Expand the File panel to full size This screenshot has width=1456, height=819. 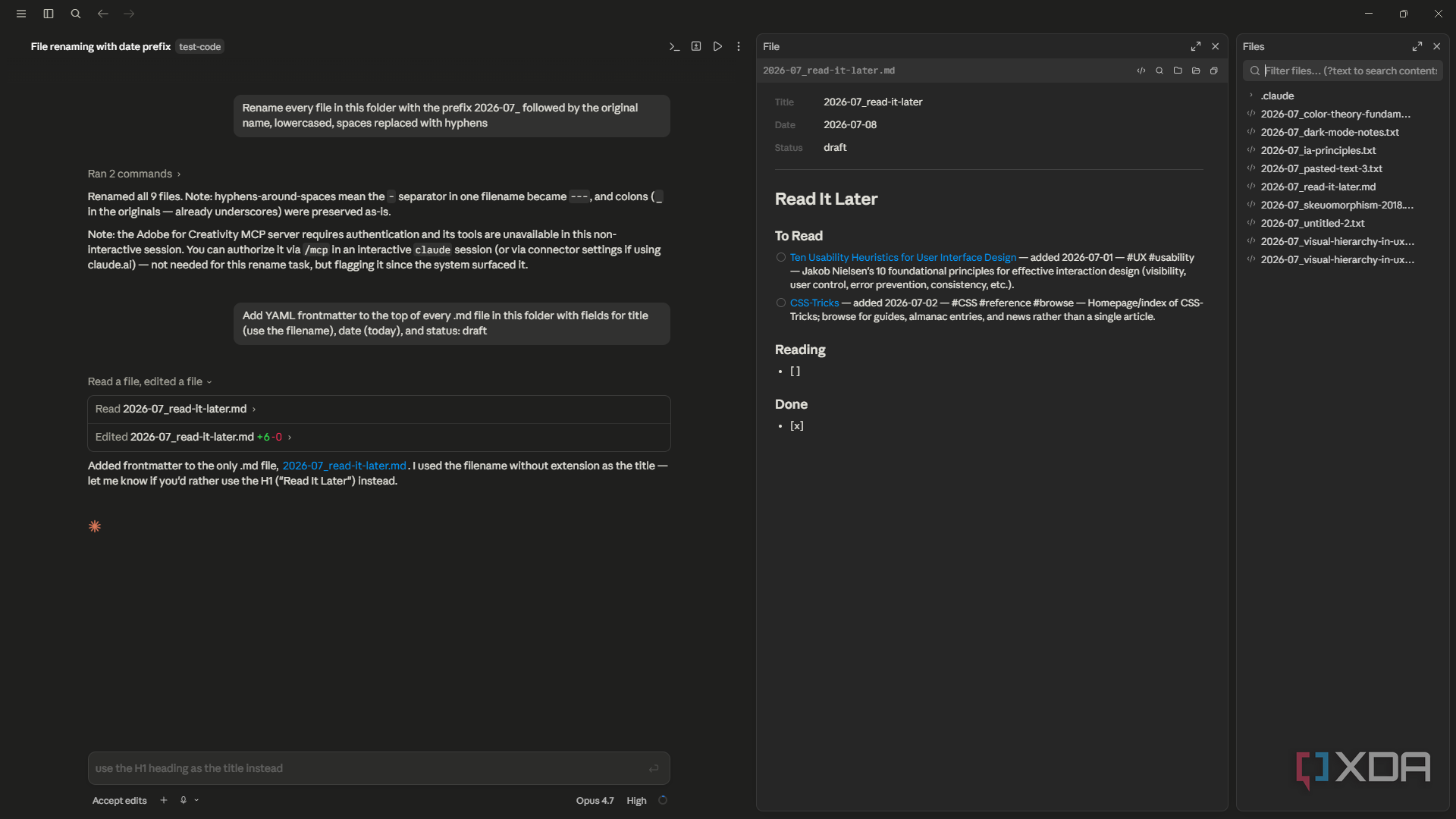pos(1196,46)
